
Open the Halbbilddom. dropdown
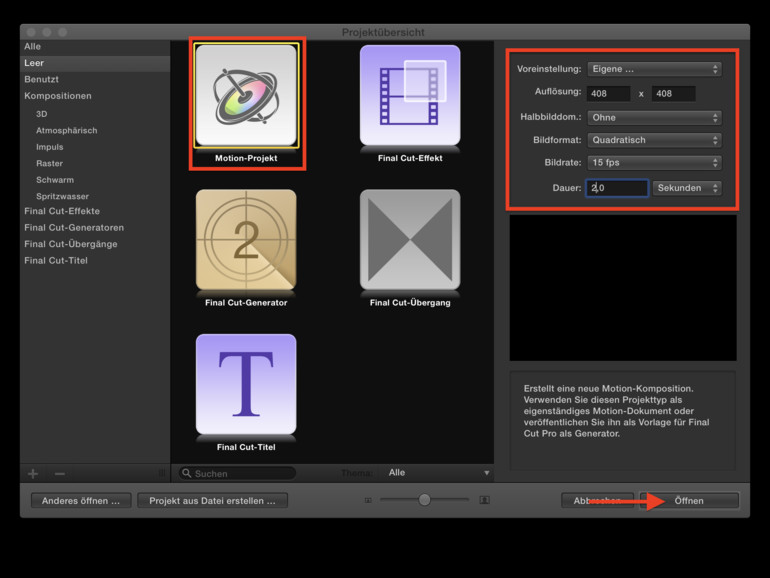click(654, 118)
